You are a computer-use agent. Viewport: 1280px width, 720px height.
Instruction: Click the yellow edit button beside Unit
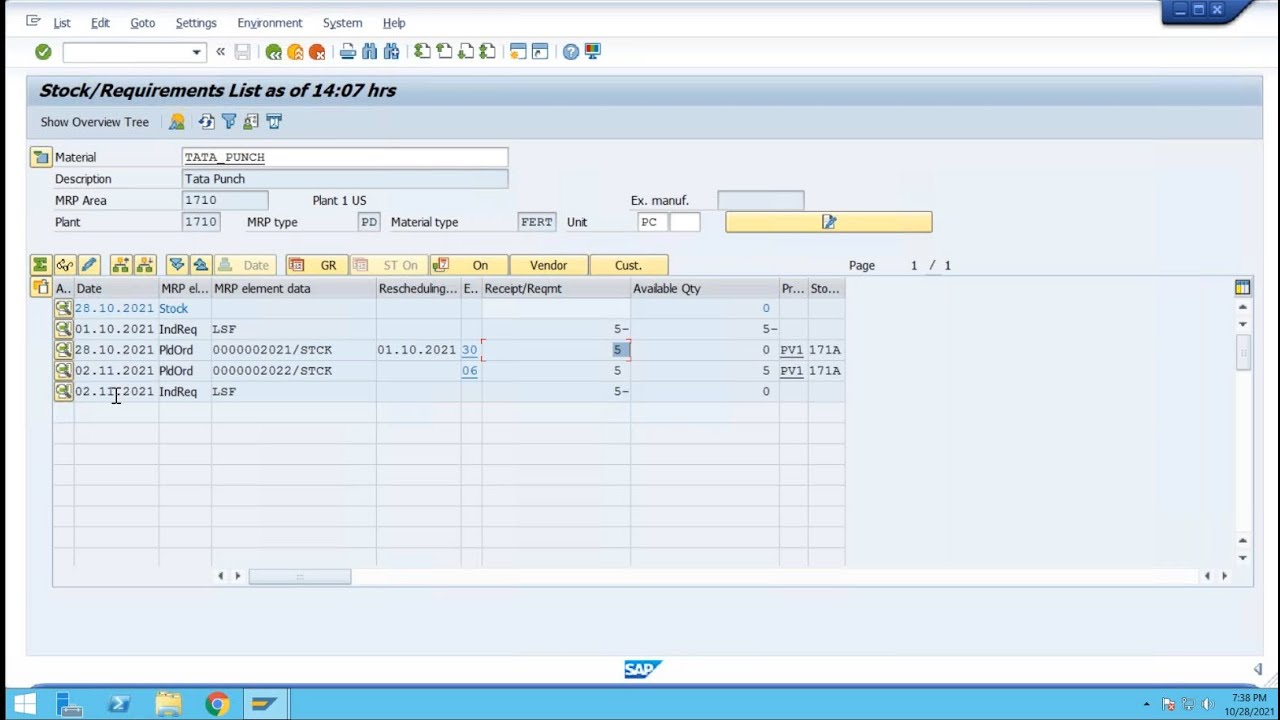tap(829, 222)
